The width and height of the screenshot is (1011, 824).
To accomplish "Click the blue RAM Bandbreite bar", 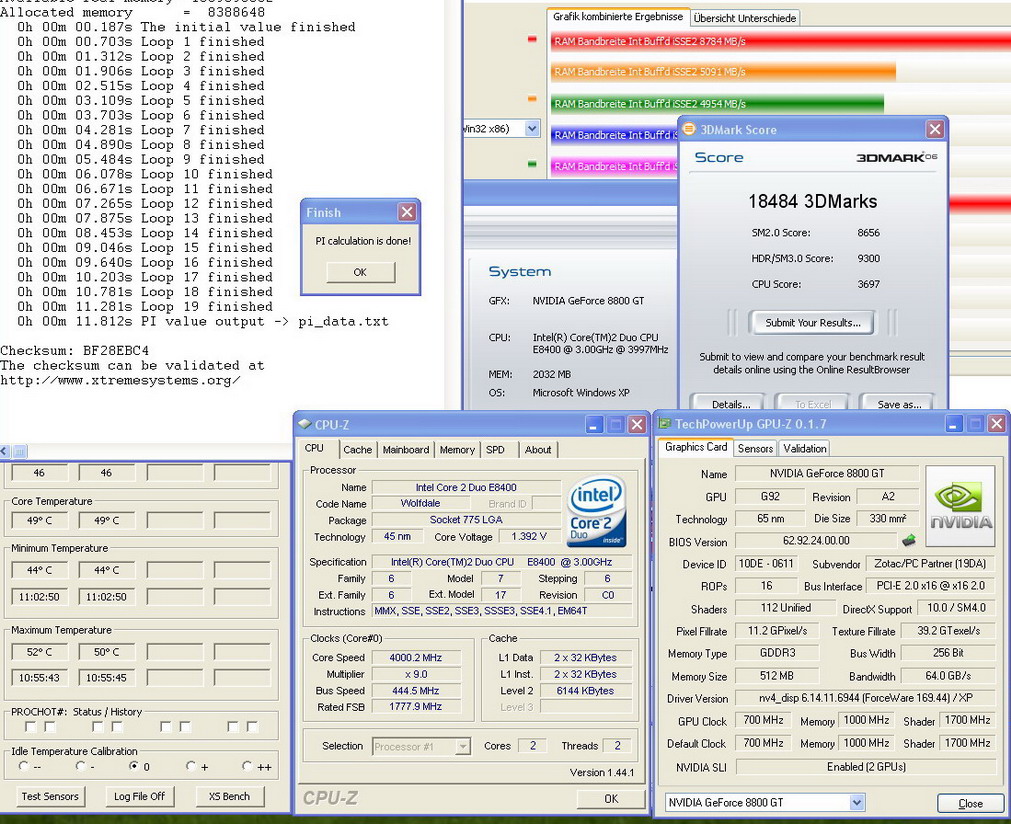I will click(x=614, y=135).
